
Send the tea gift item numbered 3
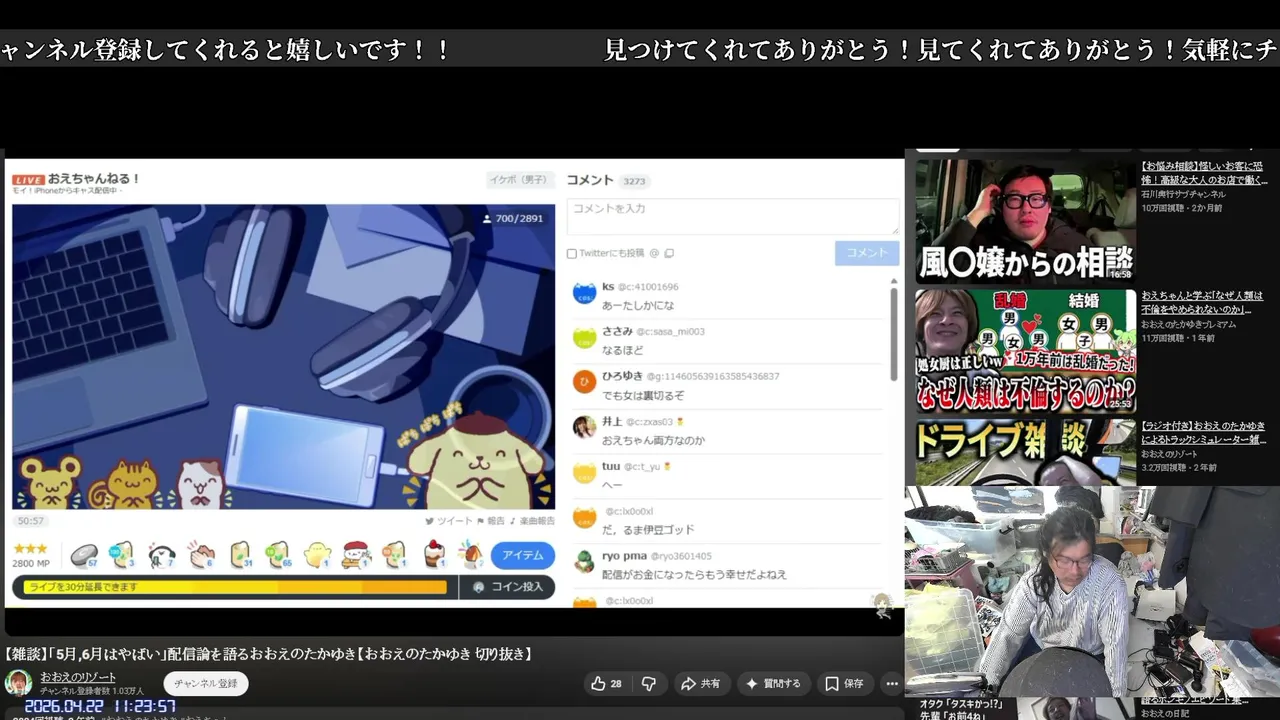tap(122, 555)
